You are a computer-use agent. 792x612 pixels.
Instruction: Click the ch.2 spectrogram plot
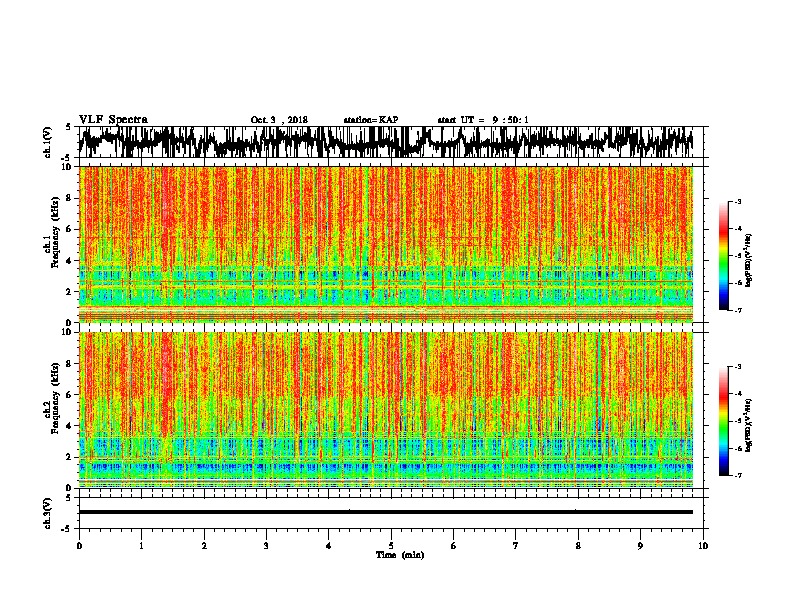pos(385,410)
